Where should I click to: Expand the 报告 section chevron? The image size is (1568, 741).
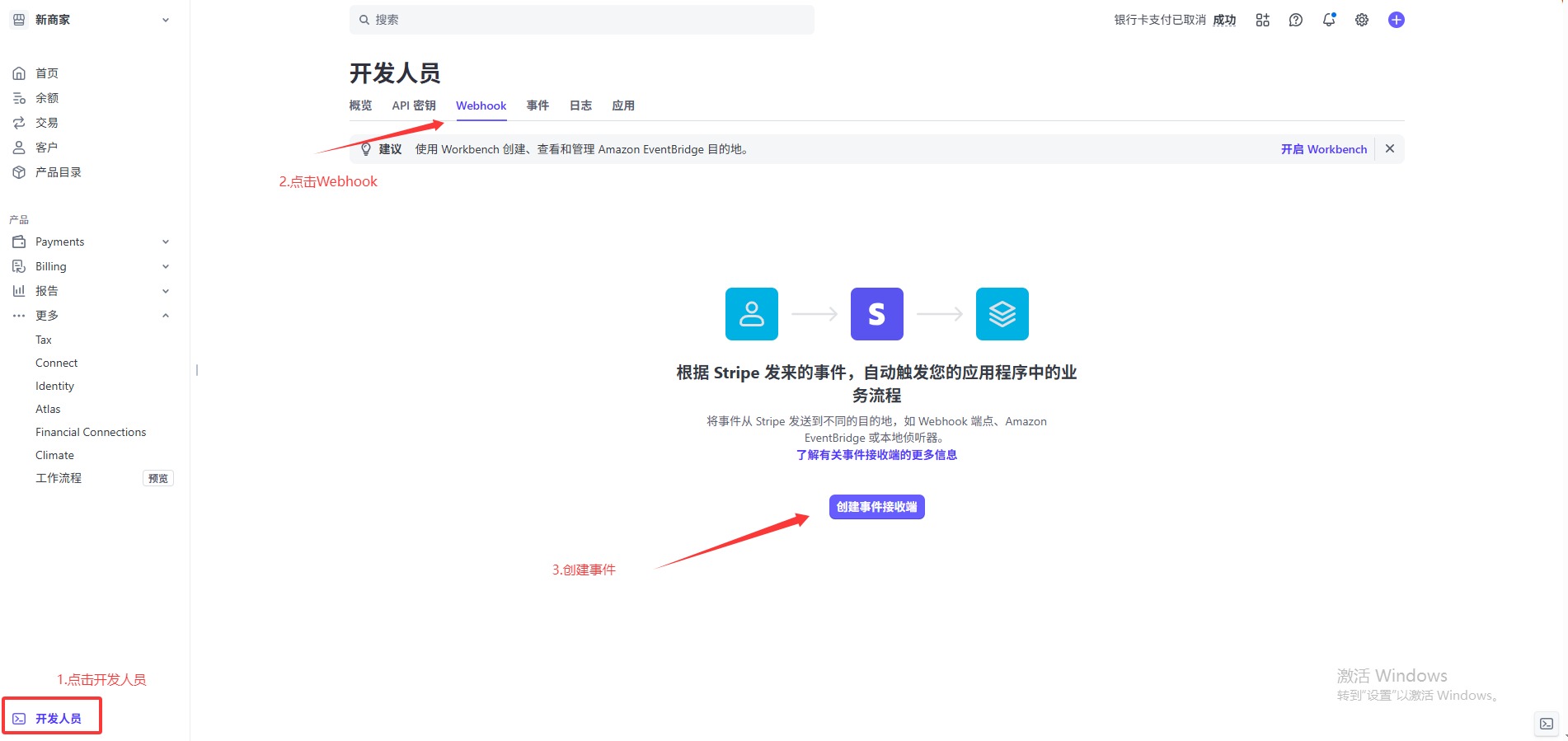(x=166, y=291)
